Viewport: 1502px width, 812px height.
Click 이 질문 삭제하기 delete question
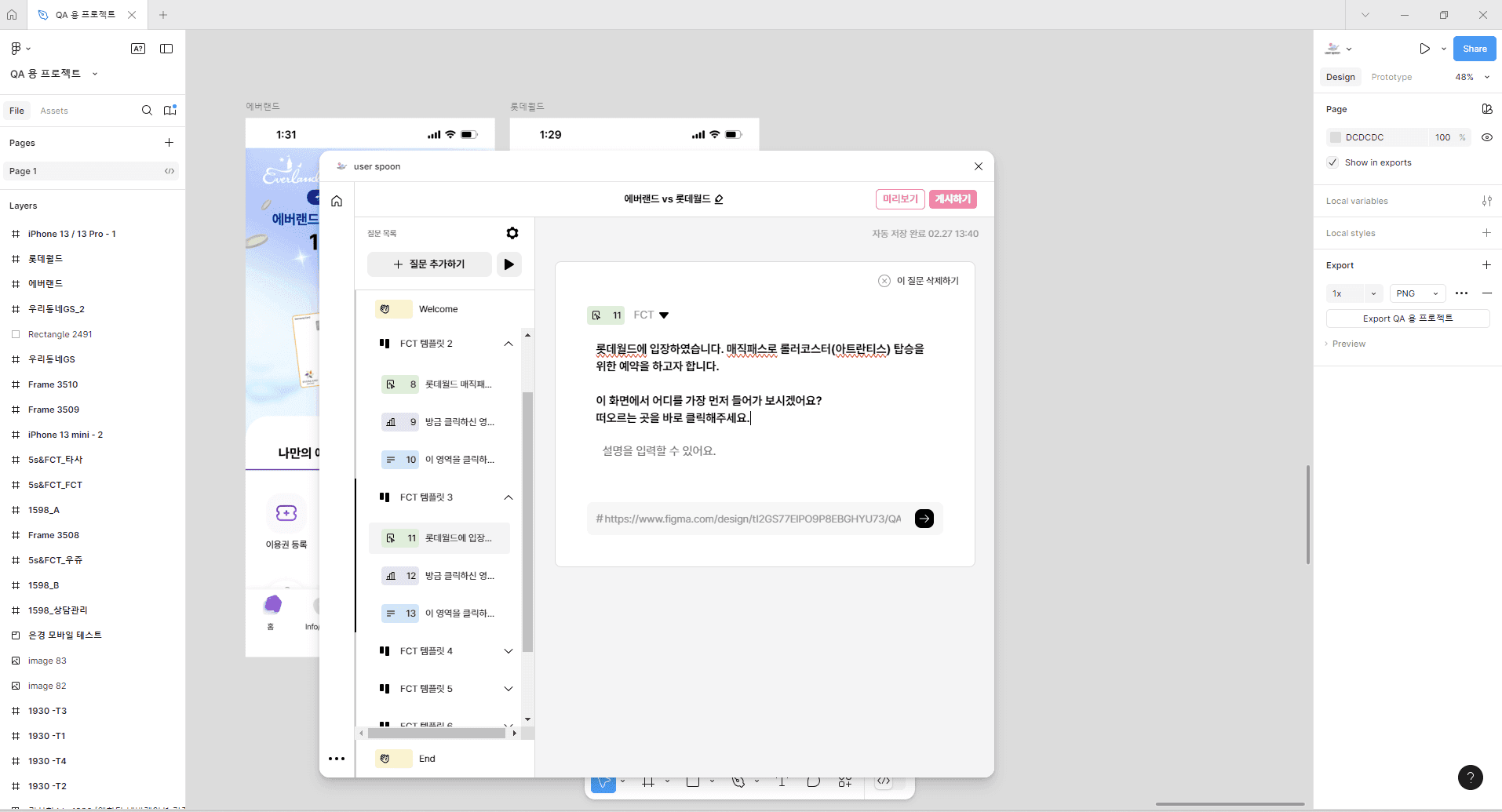(x=918, y=281)
